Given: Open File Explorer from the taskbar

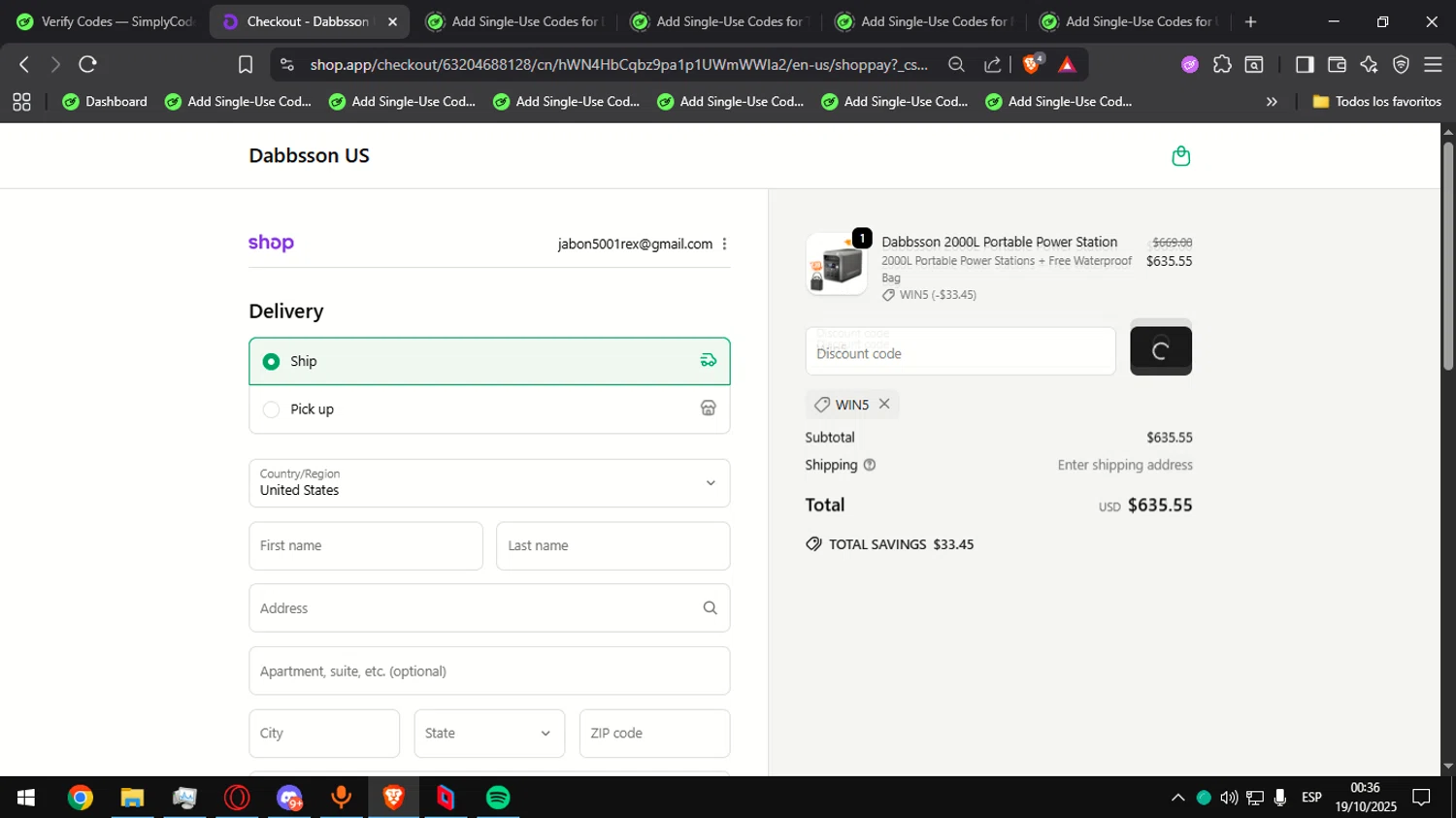Looking at the screenshot, I should coord(132,798).
